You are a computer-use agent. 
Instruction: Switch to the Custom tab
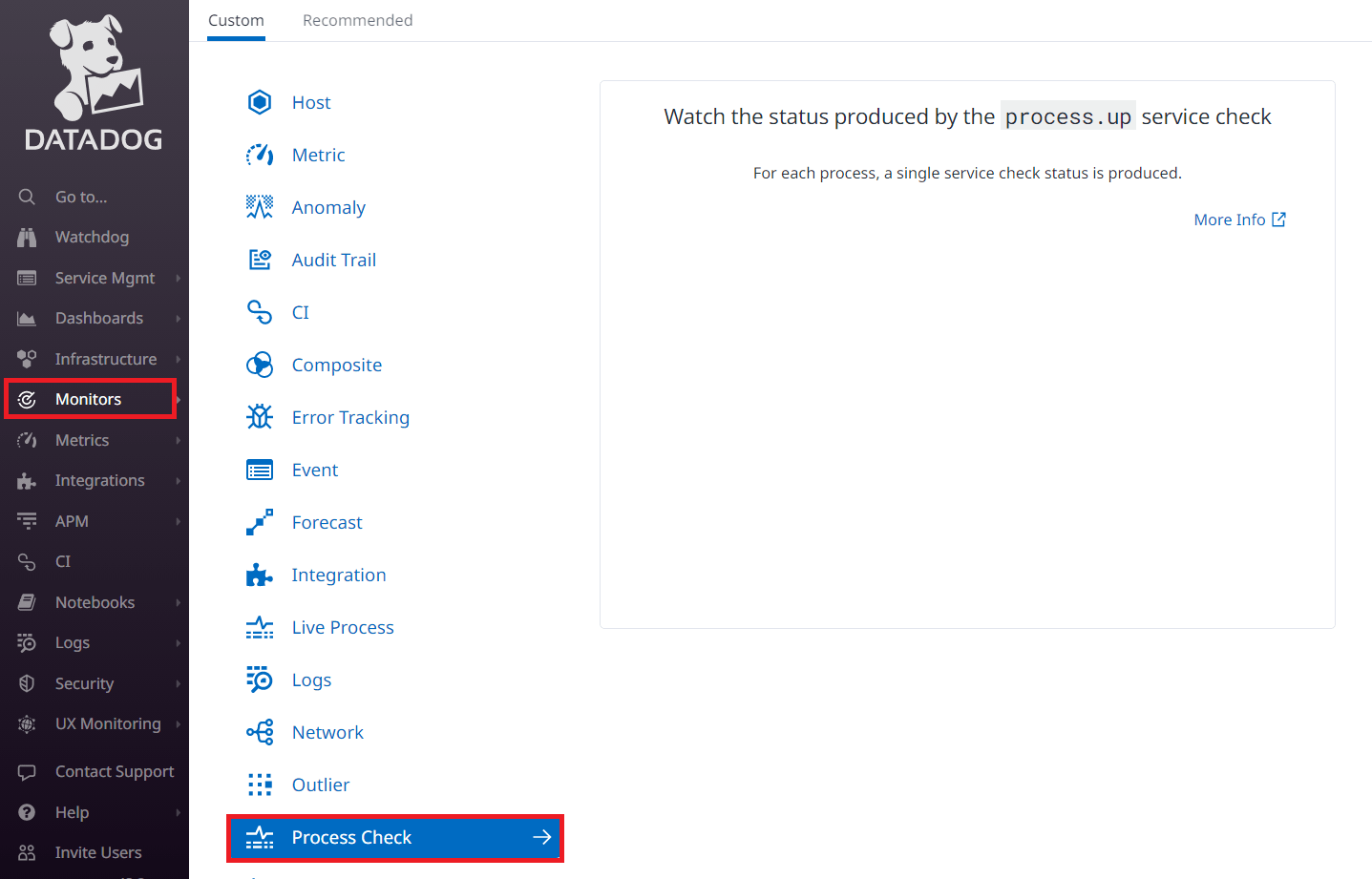[236, 20]
